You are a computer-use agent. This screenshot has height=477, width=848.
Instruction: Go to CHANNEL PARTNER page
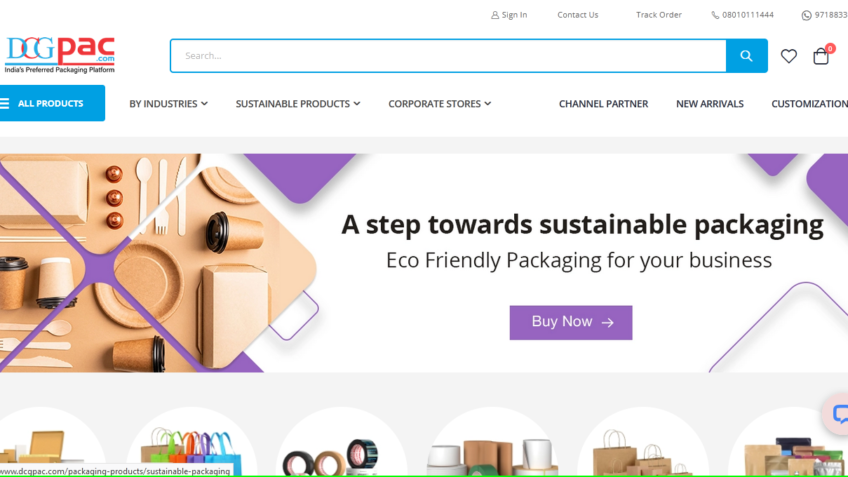(603, 104)
